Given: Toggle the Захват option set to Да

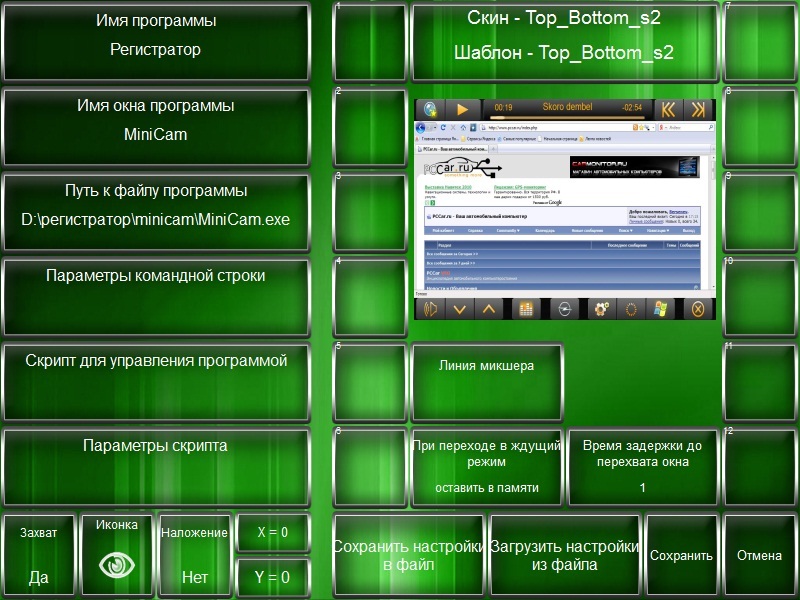Looking at the screenshot, I should pos(39,555).
